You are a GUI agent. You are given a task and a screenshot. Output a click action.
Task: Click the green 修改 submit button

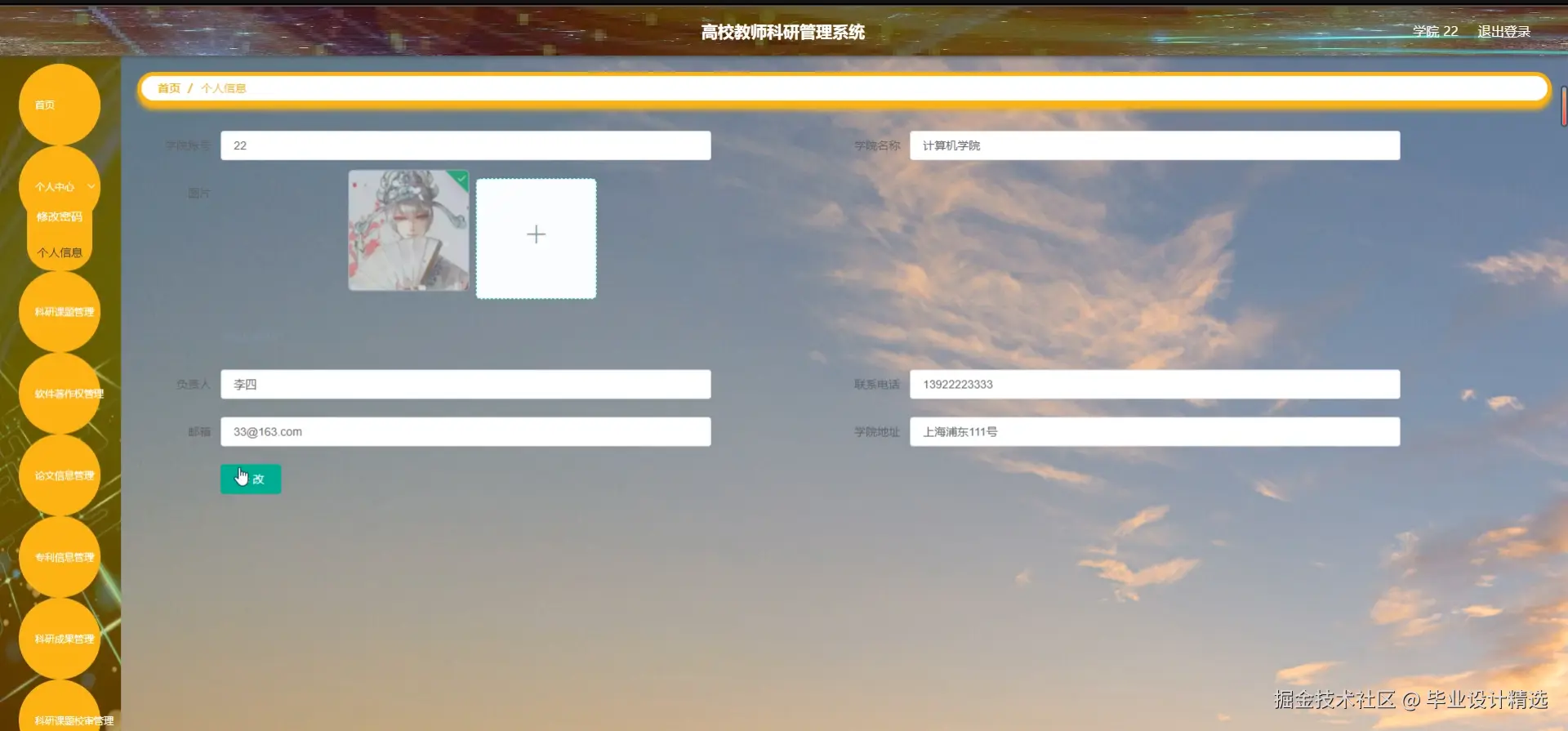(x=251, y=479)
